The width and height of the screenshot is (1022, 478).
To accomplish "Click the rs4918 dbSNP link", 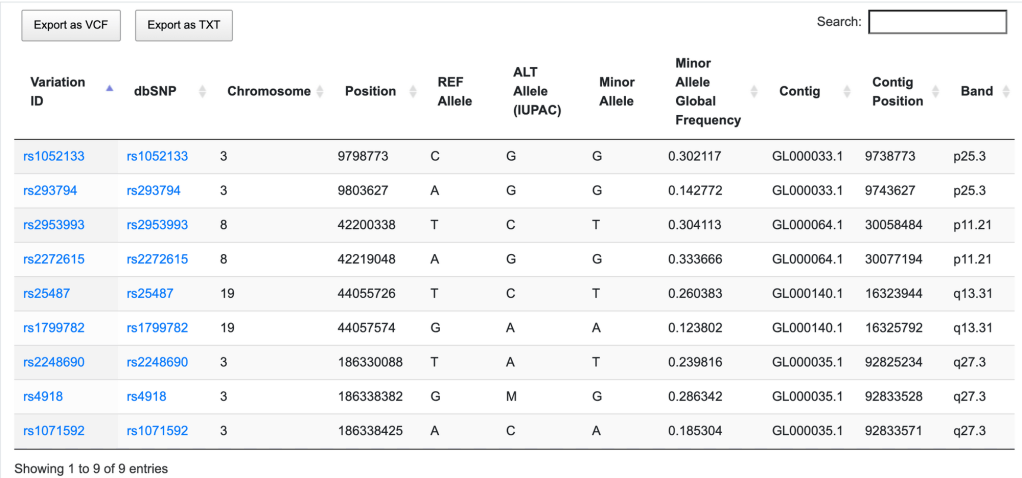I will (146, 396).
